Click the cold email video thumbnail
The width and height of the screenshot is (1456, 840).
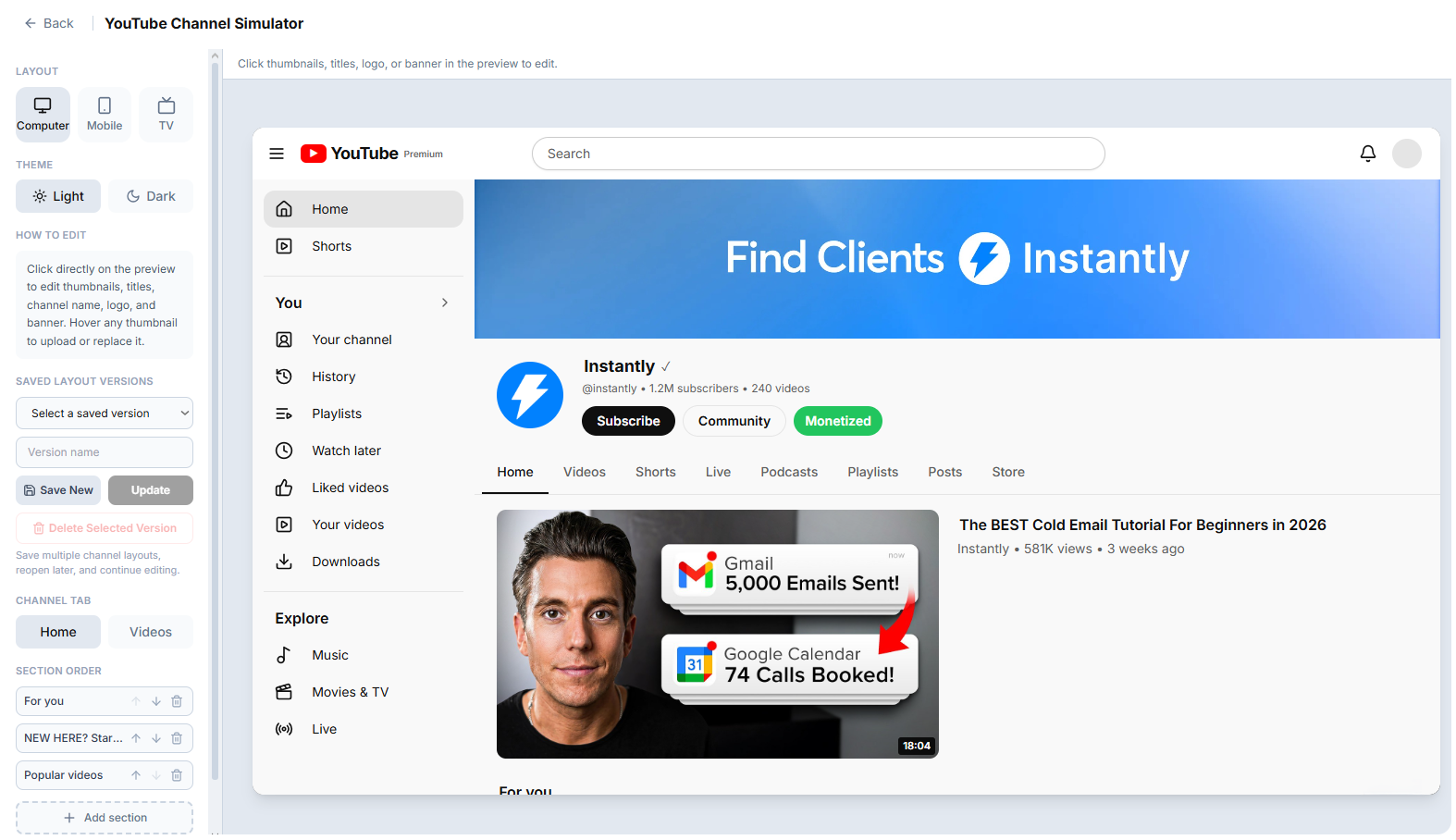pos(718,634)
